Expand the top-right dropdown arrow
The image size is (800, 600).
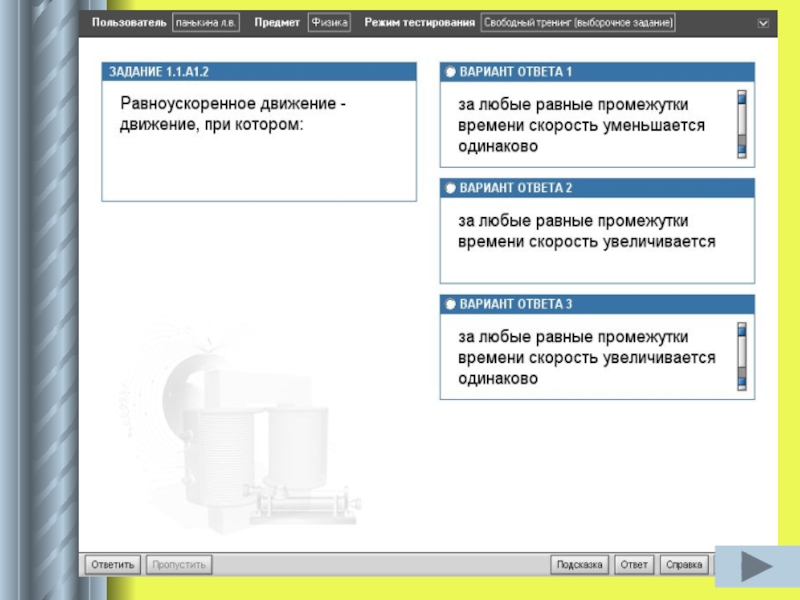coord(763,23)
